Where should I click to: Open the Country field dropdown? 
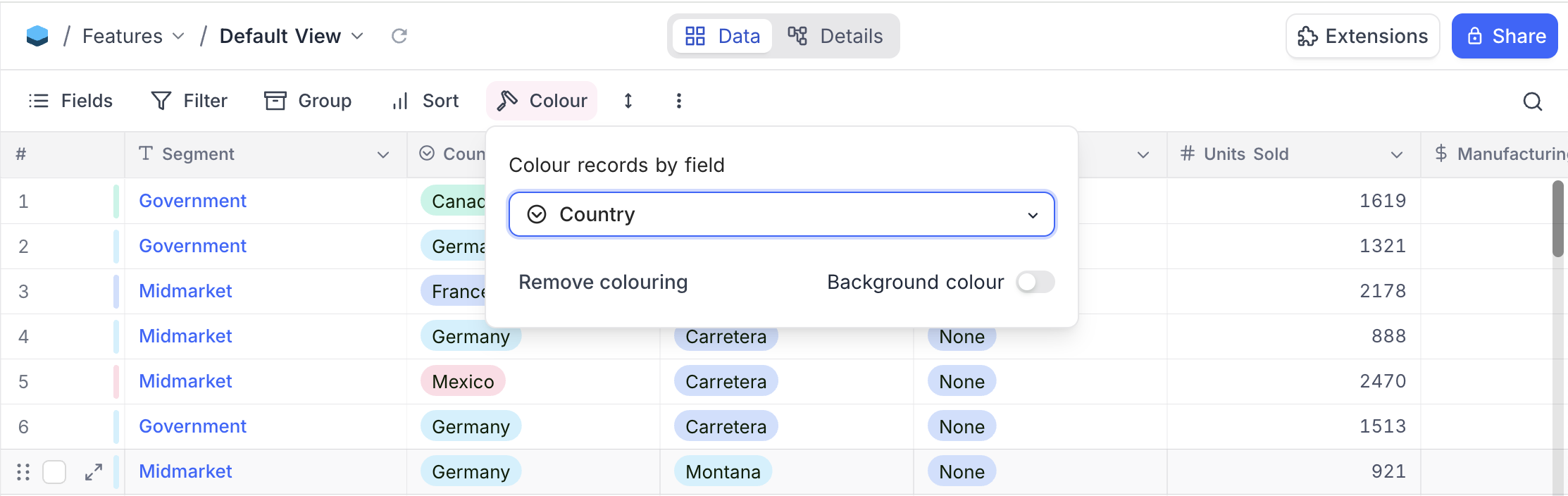pyautogui.click(x=782, y=214)
